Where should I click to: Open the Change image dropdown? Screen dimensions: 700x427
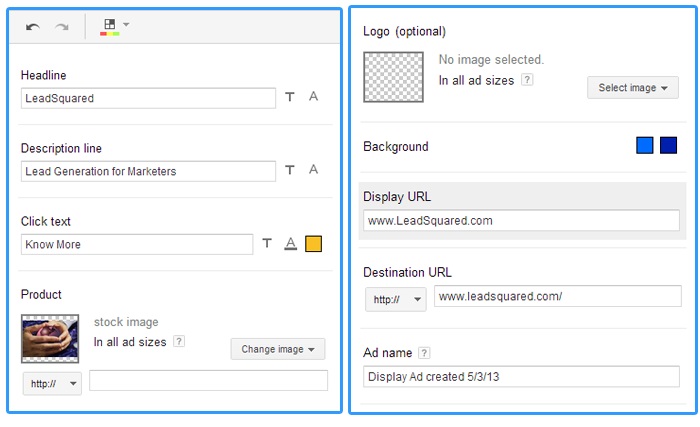(x=278, y=349)
